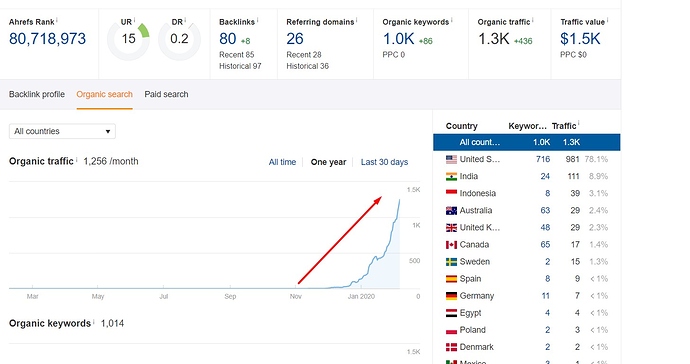Click info icon beside Referring domains label

click(x=356, y=20)
